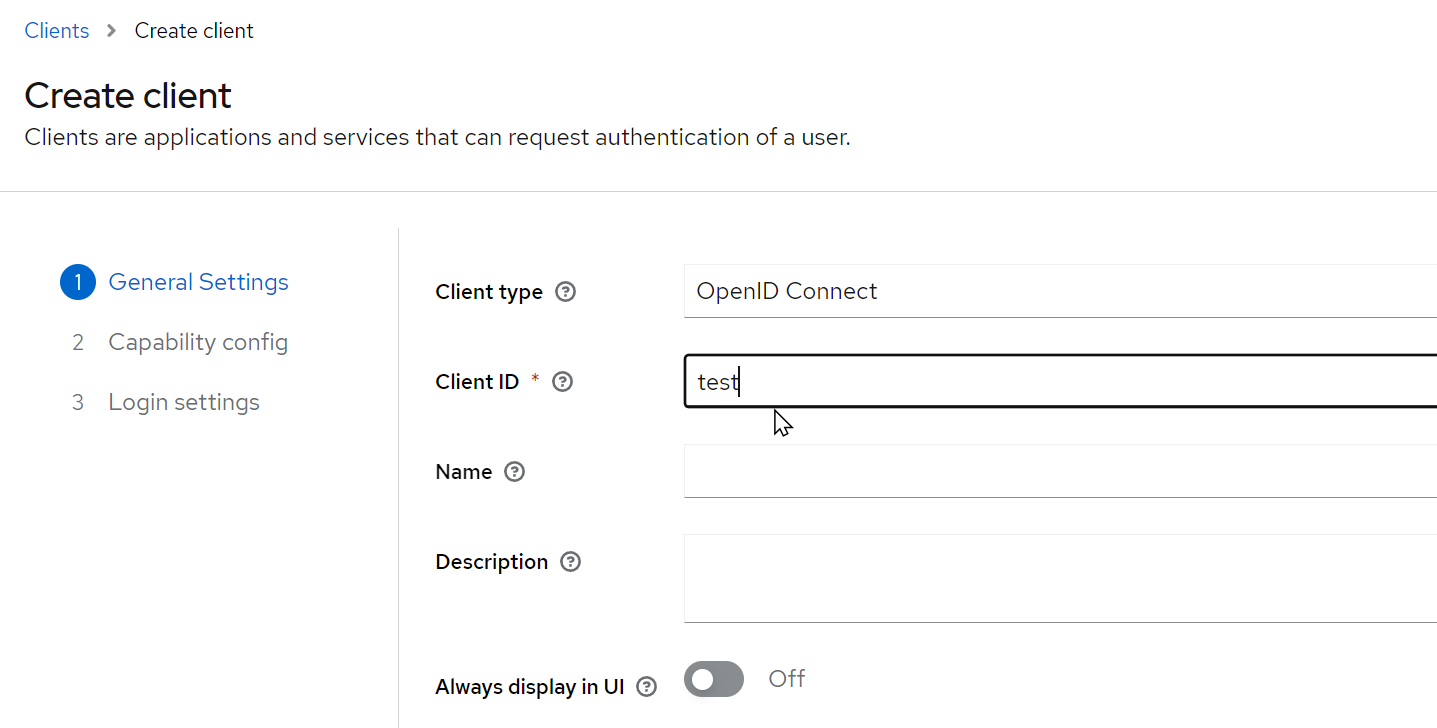The image size is (1437, 728).
Task: Go to the General Settings step
Action: pos(198,282)
